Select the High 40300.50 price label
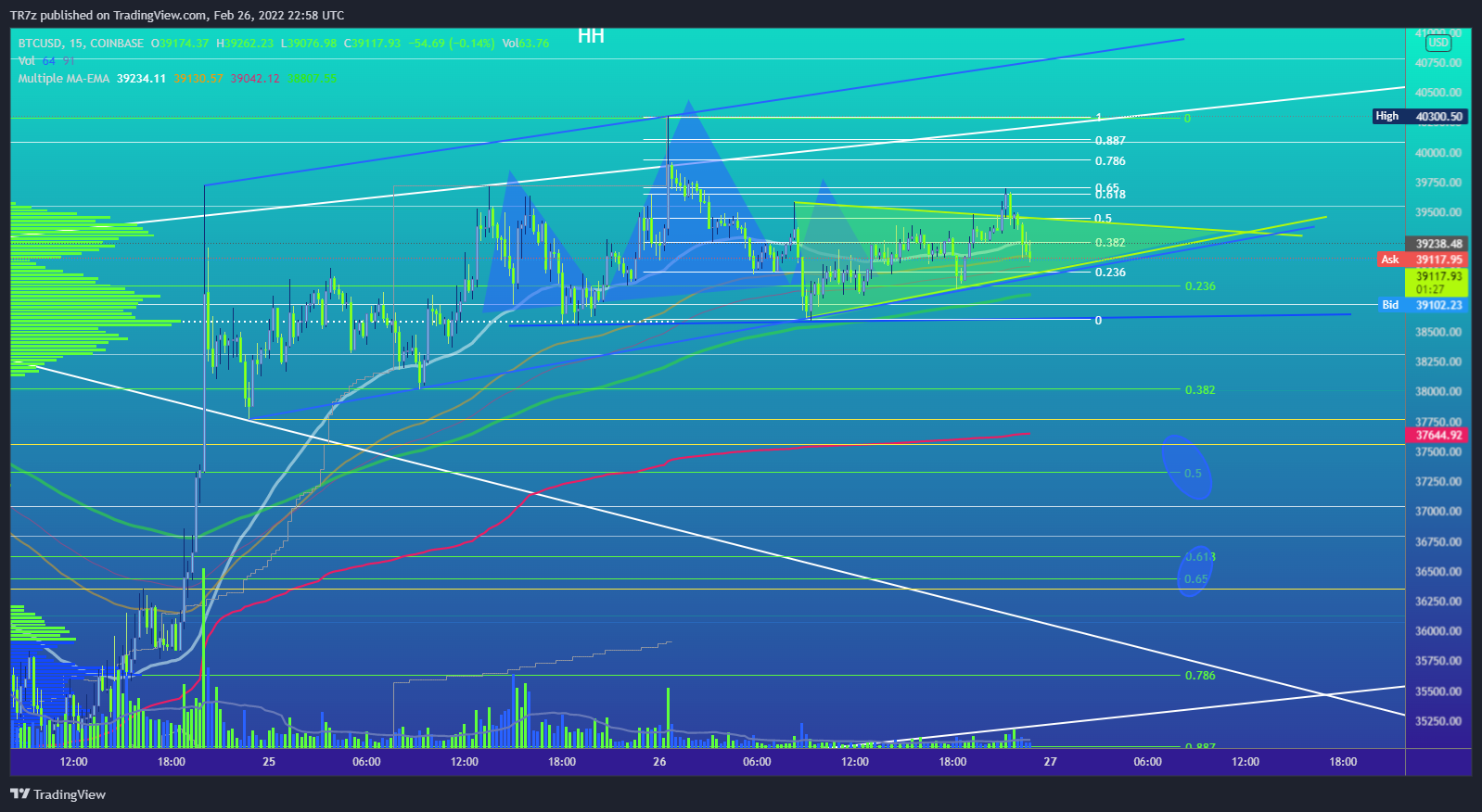This screenshot has width=1482, height=812. tap(1419, 117)
